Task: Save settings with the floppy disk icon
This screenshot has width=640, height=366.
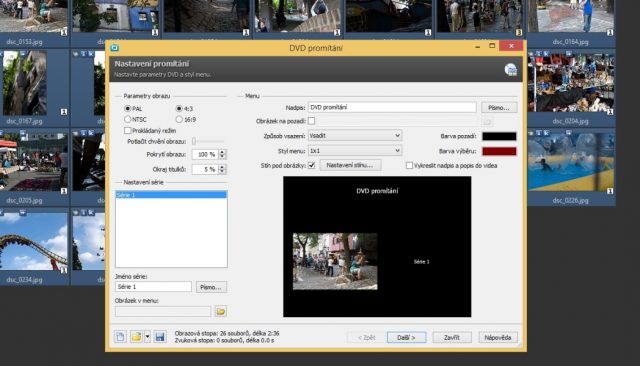Action: (x=160, y=337)
